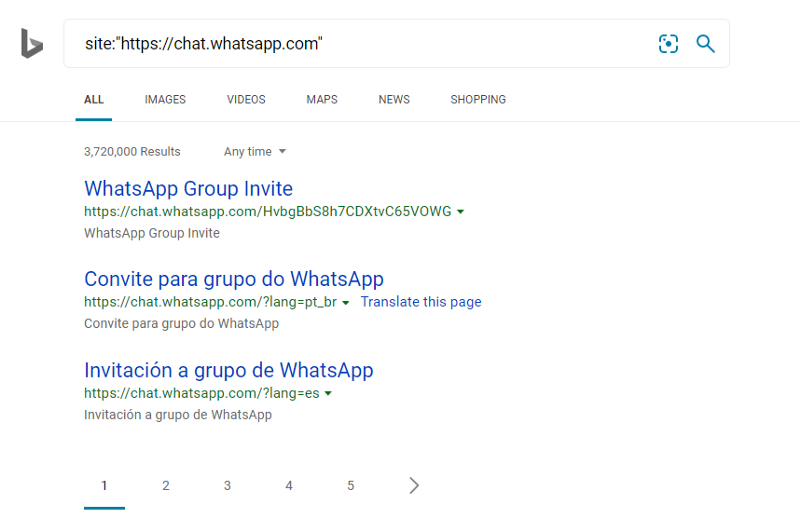Viewport: 800px width, 531px height.
Task: Switch to the ALL tab
Action: [x=94, y=99]
